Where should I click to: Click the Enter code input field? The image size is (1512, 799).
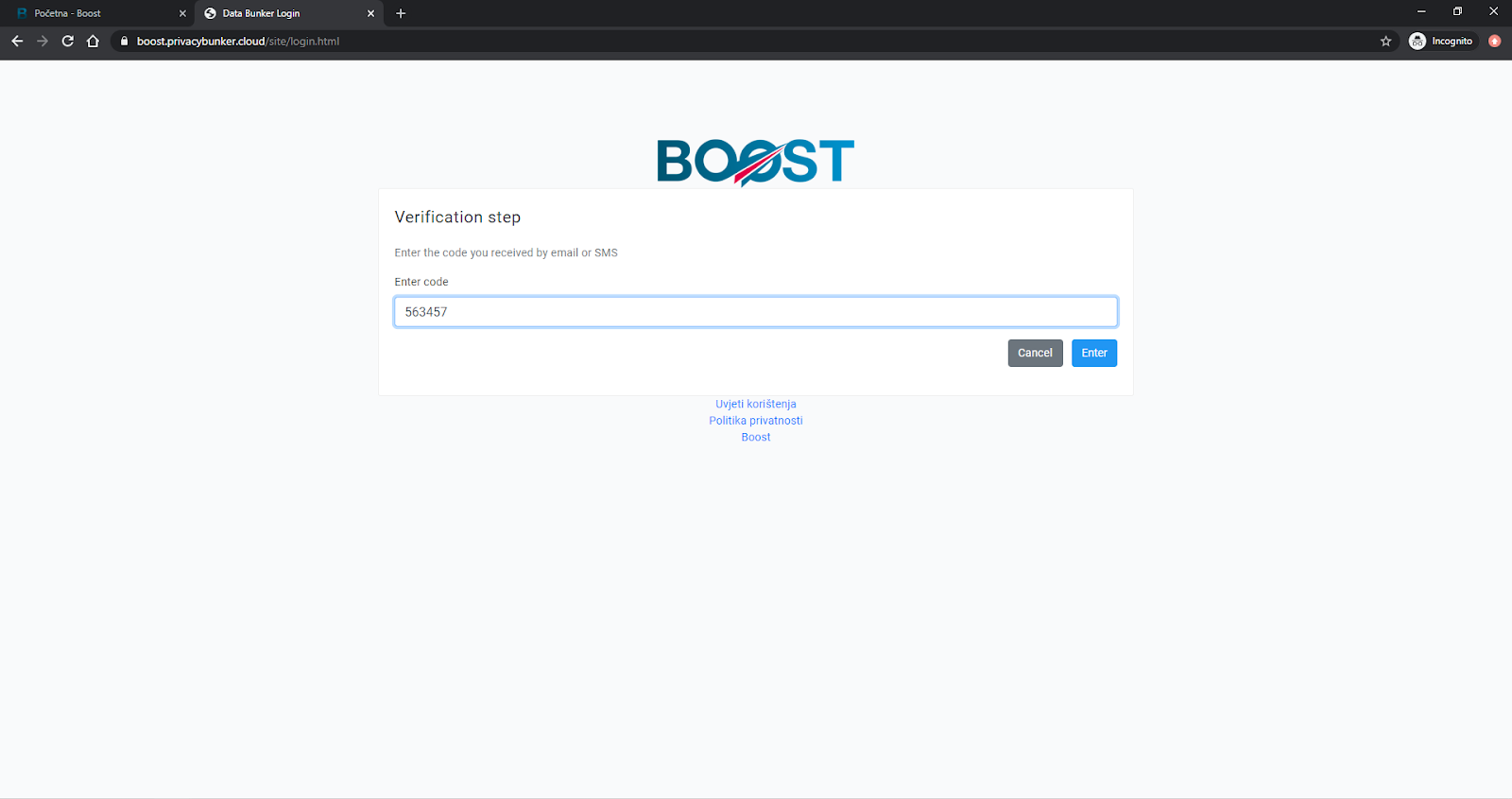756,312
